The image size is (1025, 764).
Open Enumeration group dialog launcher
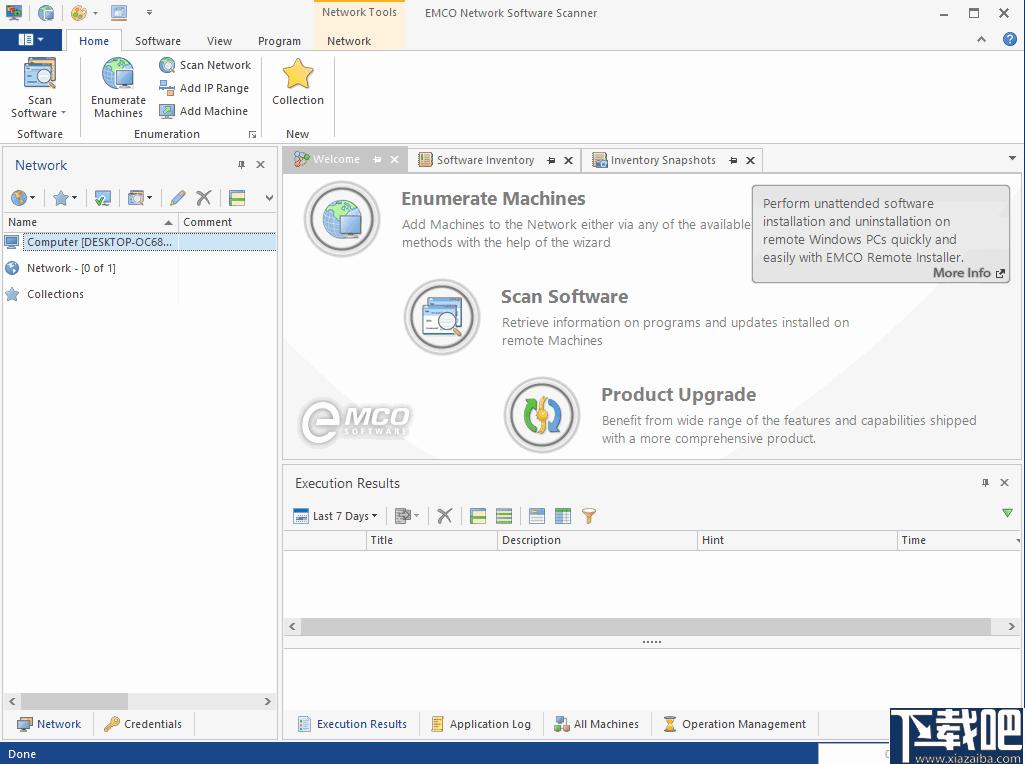pos(252,135)
